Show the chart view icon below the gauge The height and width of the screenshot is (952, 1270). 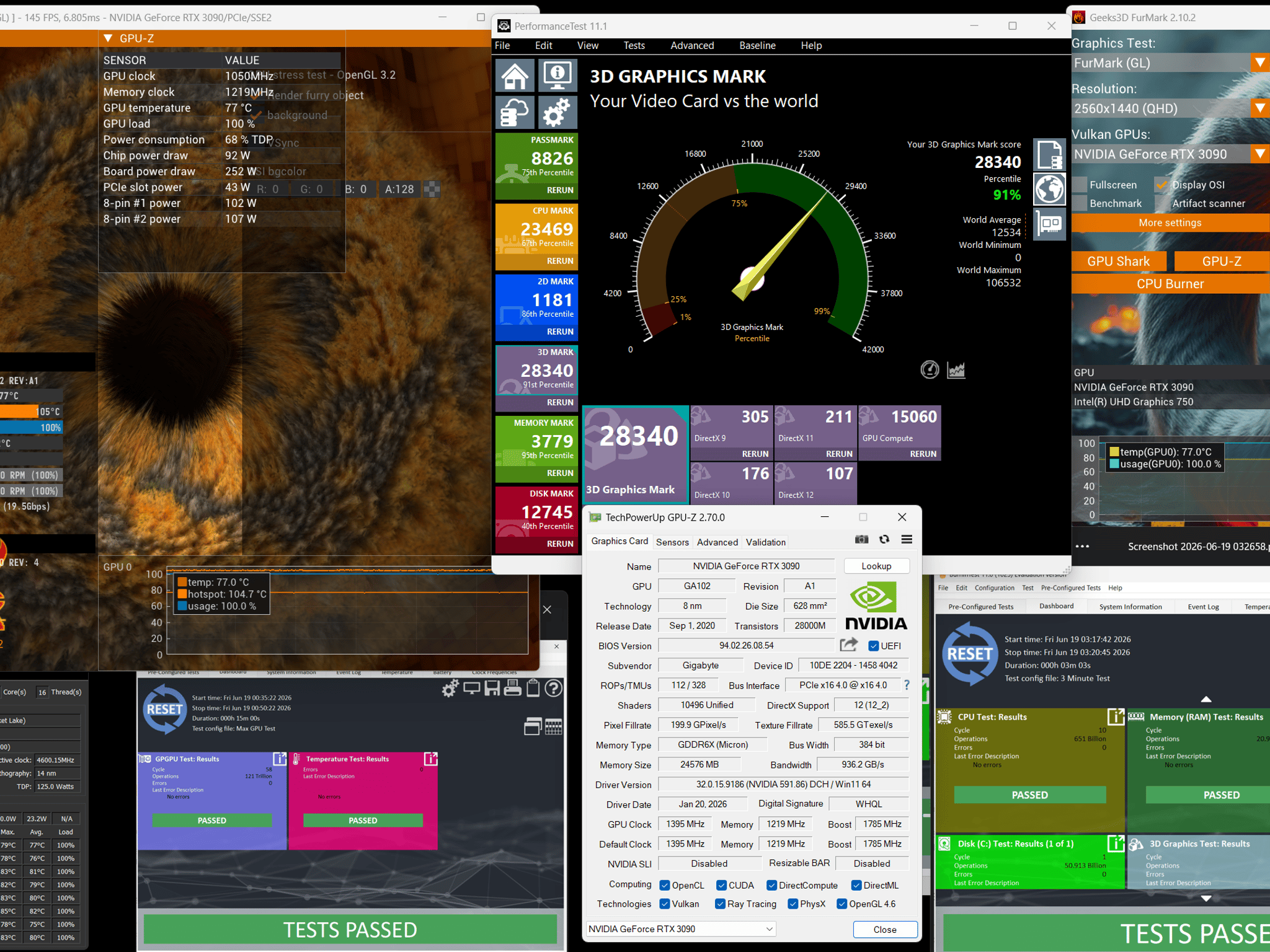[x=956, y=370]
